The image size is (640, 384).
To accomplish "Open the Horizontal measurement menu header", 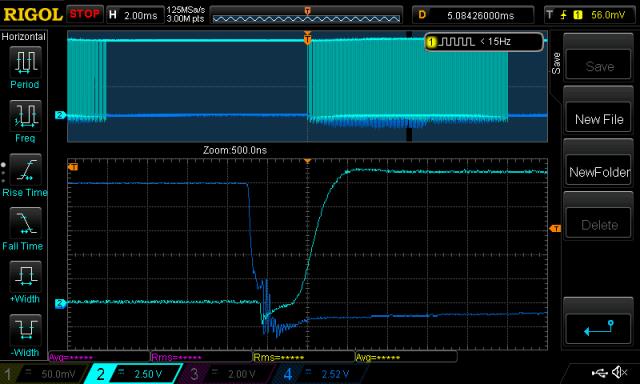I will [24, 37].
